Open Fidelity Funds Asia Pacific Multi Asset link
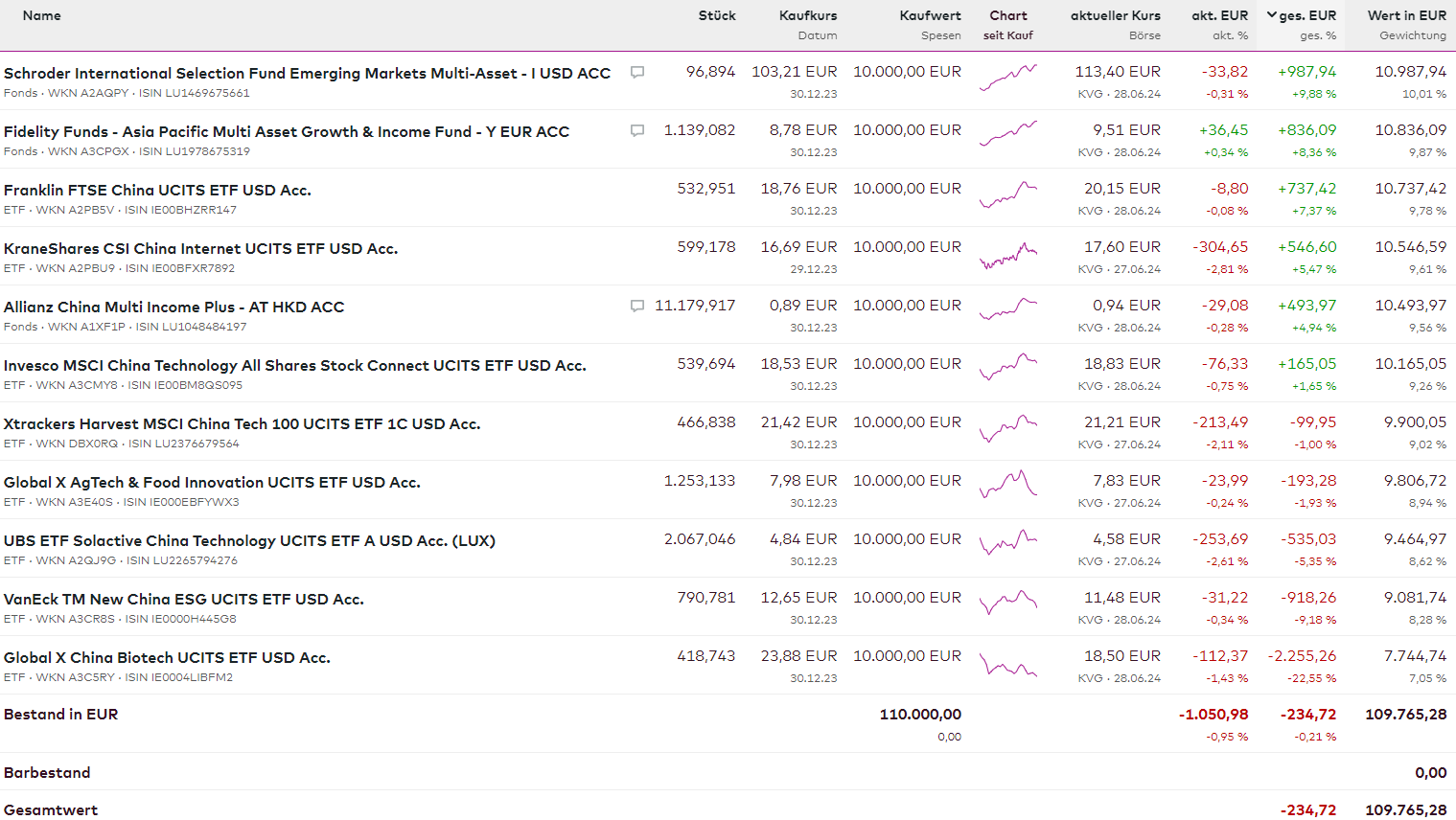Screen dimensions: 1456x820 287,132
